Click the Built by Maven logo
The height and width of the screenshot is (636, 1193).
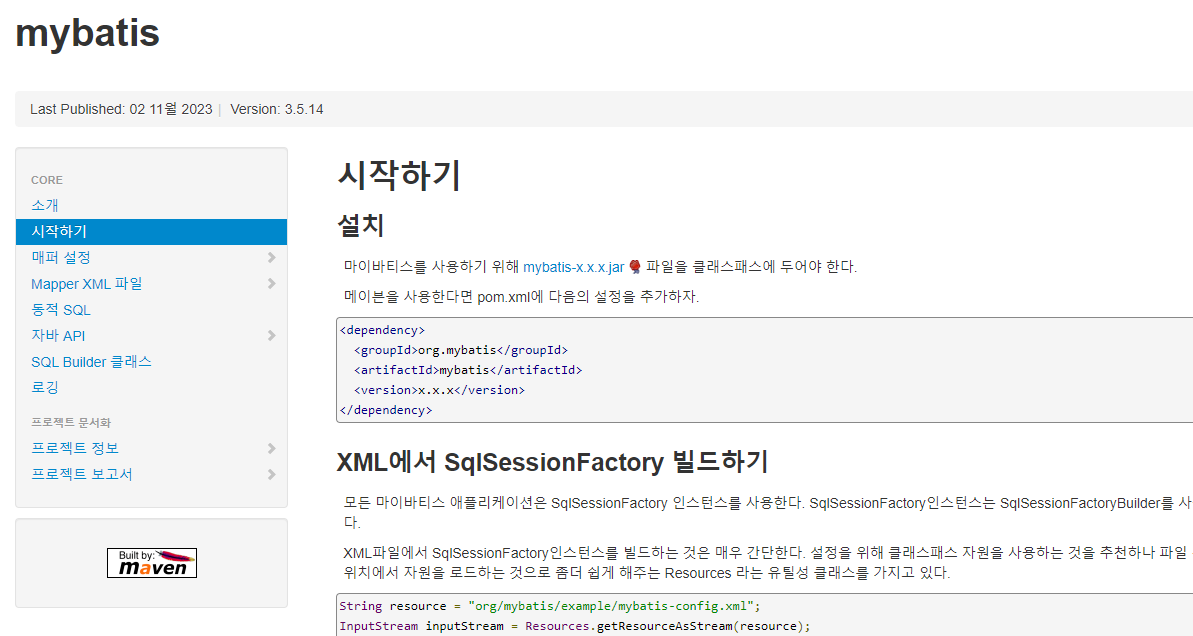tap(152, 563)
